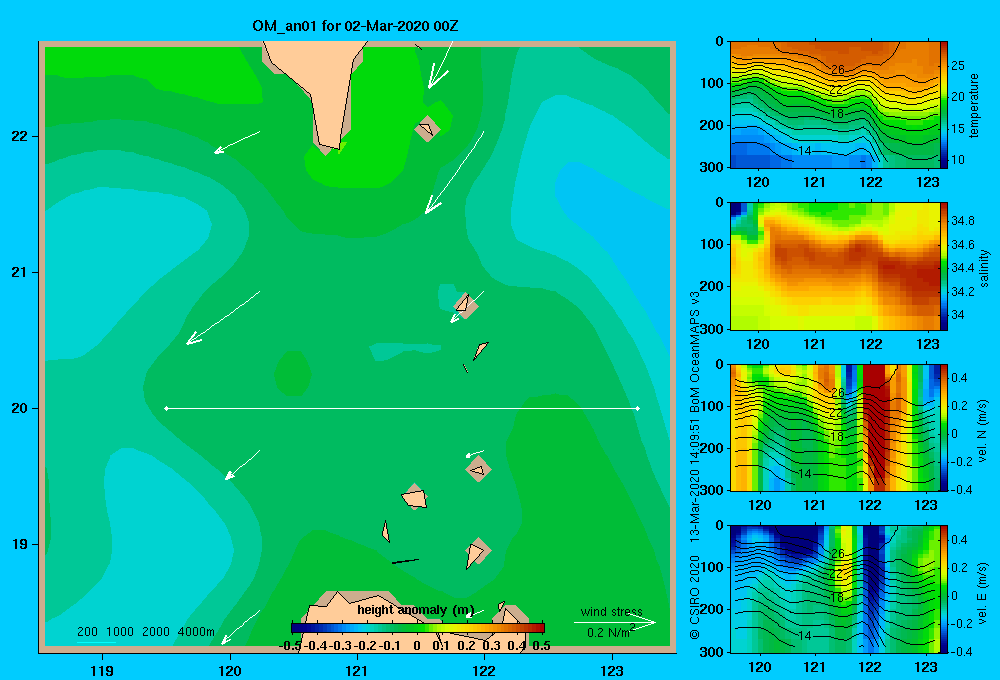
Task: Click the temperature color scale bar
Action: click(944, 105)
